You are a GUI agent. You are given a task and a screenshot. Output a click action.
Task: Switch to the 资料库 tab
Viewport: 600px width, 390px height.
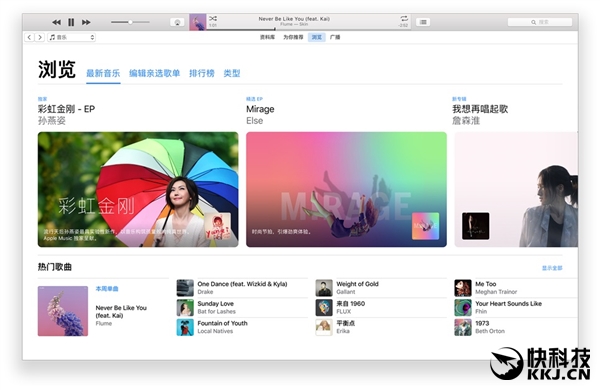(x=267, y=37)
